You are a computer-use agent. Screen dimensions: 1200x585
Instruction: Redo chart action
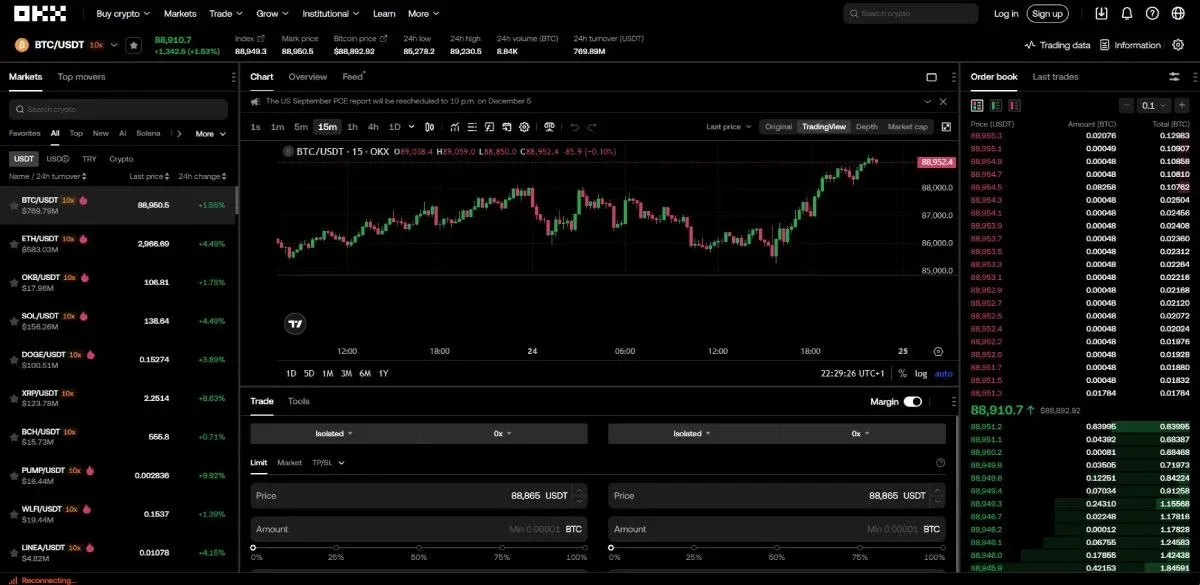coord(592,127)
